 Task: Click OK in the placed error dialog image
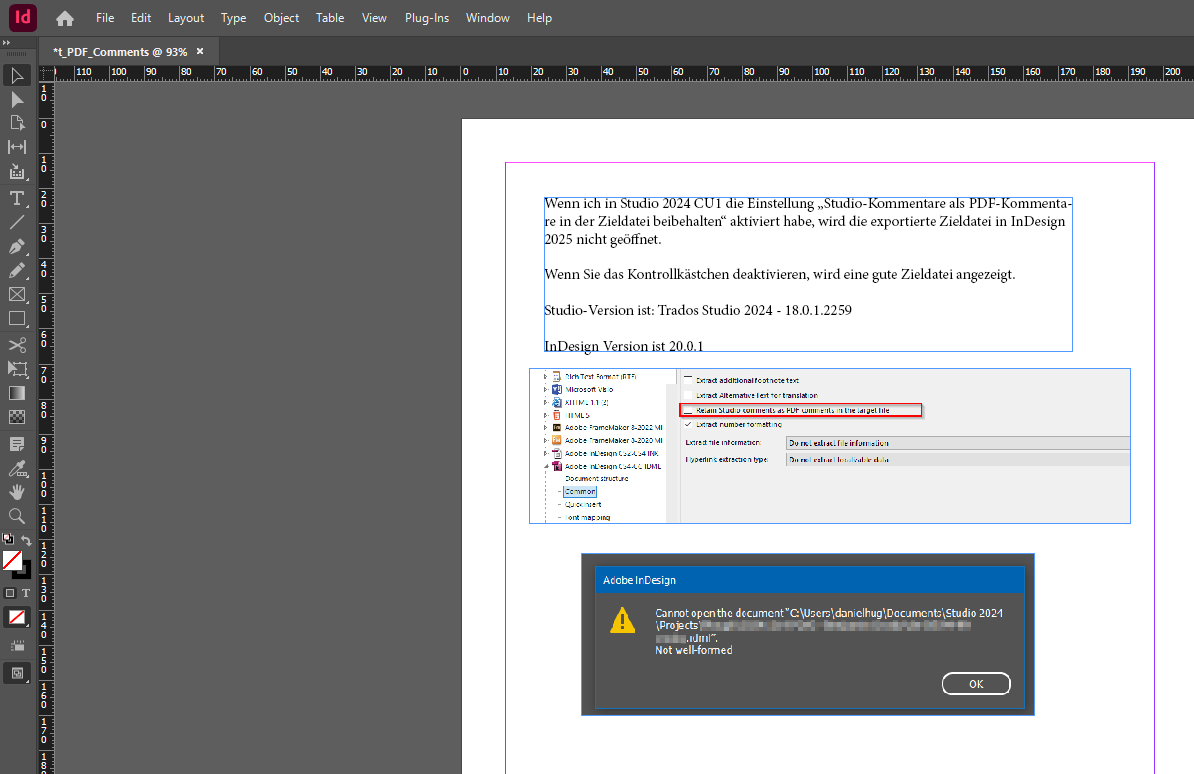pyautogui.click(x=976, y=684)
